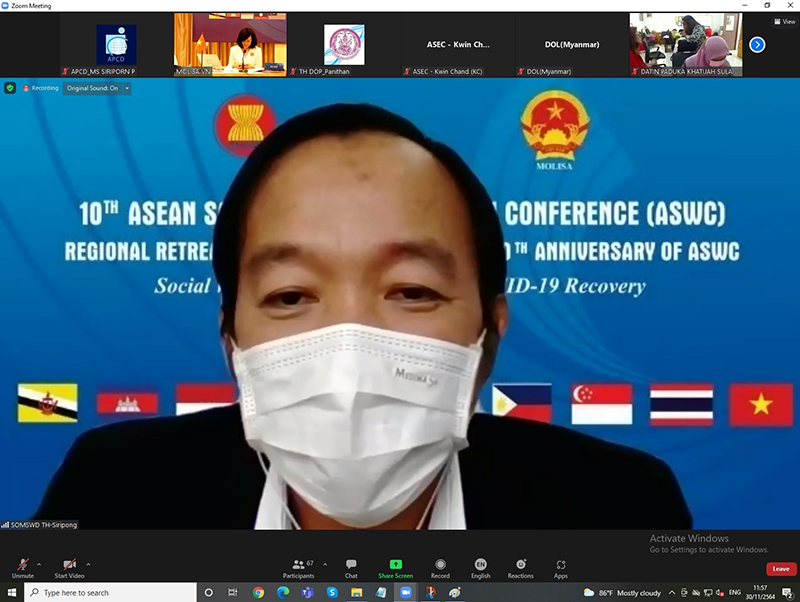Click the Recording indicator
Viewport: 800px width, 602px height.
[41, 88]
